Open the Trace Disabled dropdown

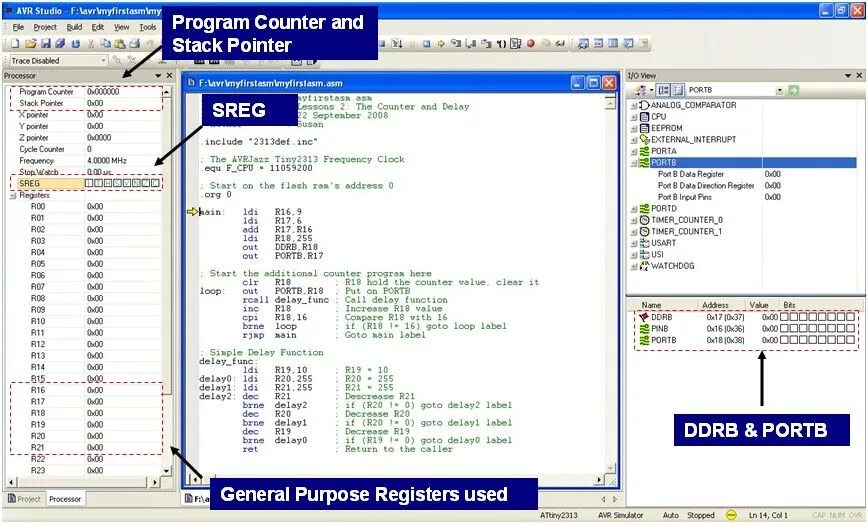(104, 60)
